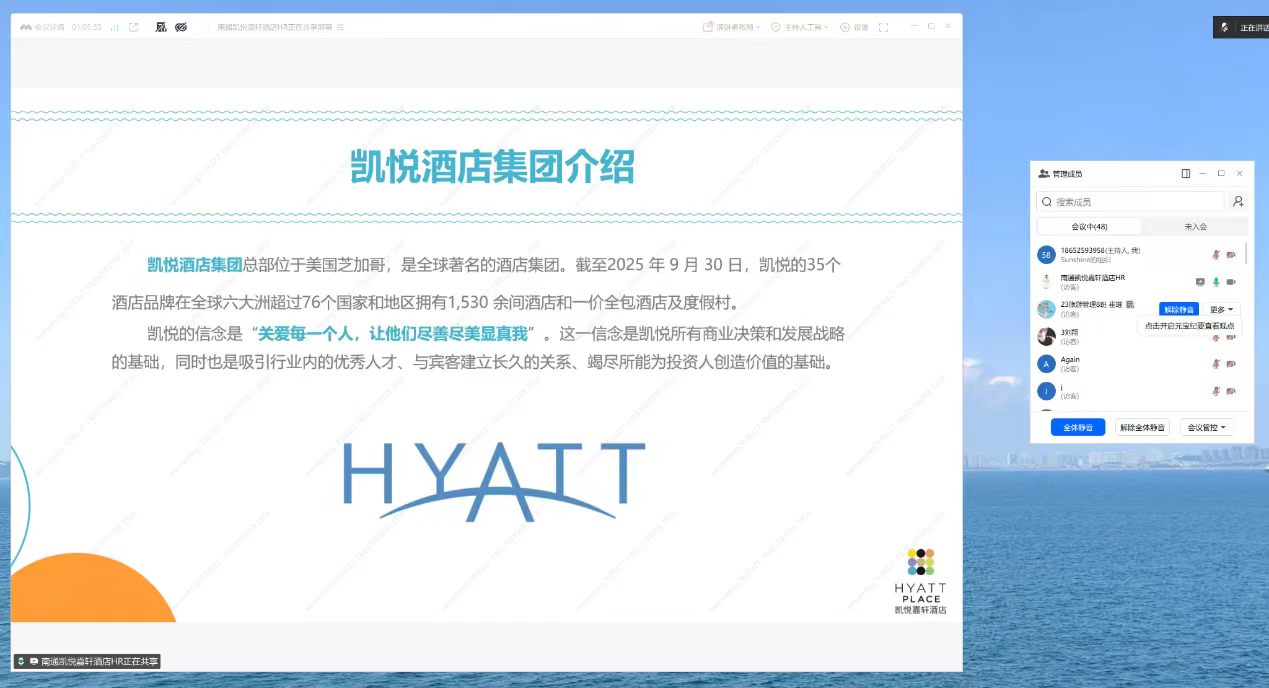
Task: Click 解除静音 button for 23旅游管理8班 member
Action: (x=1179, y=309)
